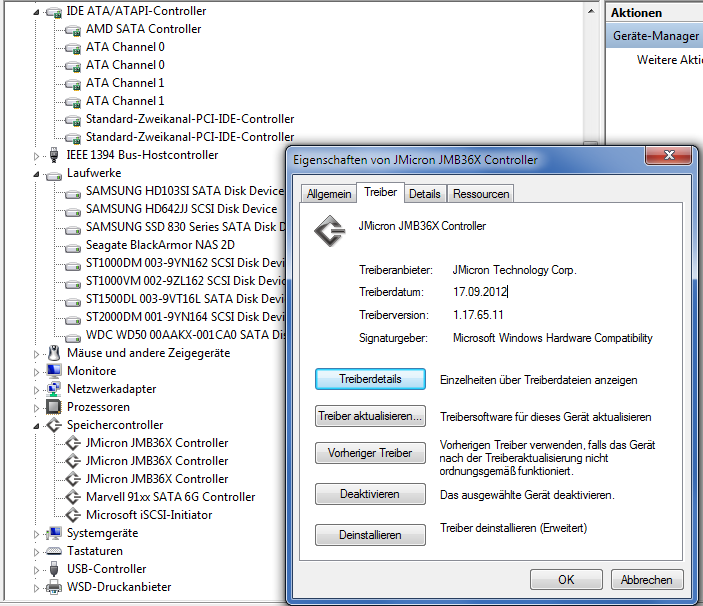703x606 pixels.
Task: Click the Treiberversion value 1.17.65.11
Action: tap(478, 315)
